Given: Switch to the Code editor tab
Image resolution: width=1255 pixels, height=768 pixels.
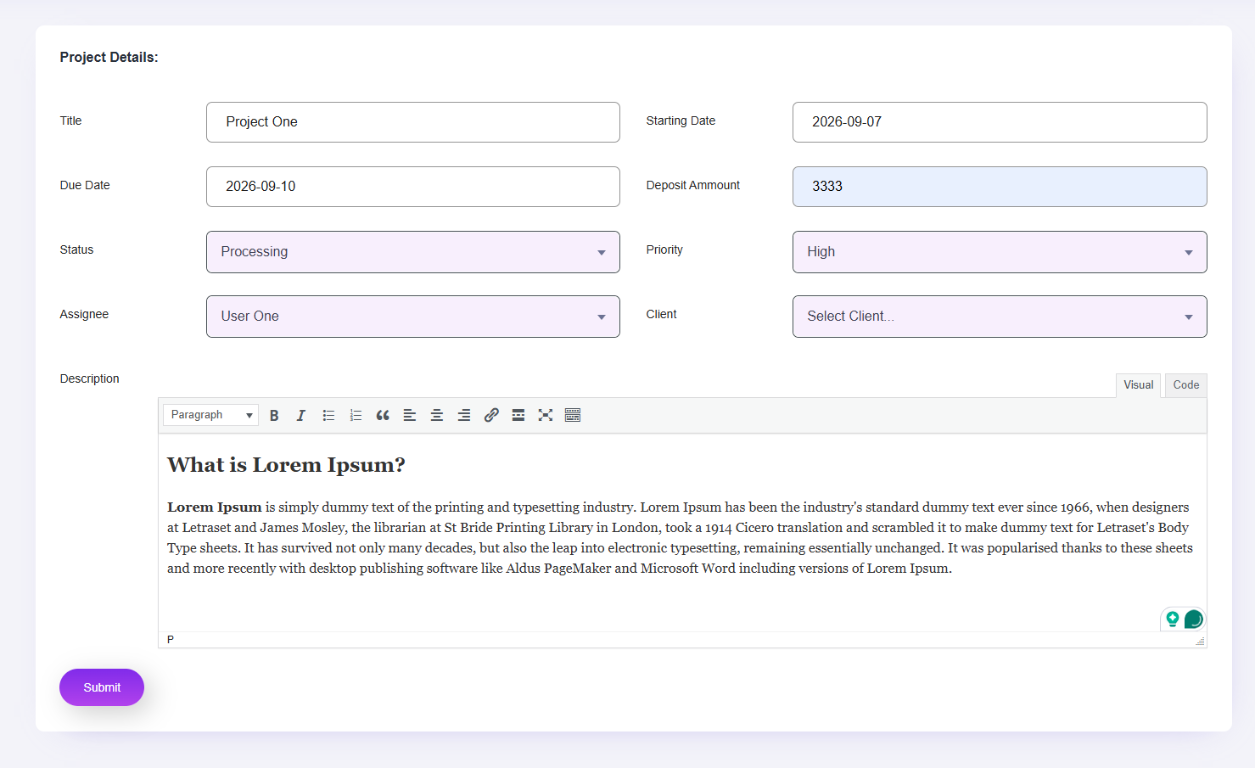Looking at the screenshot, I should tap(1186, 385).
